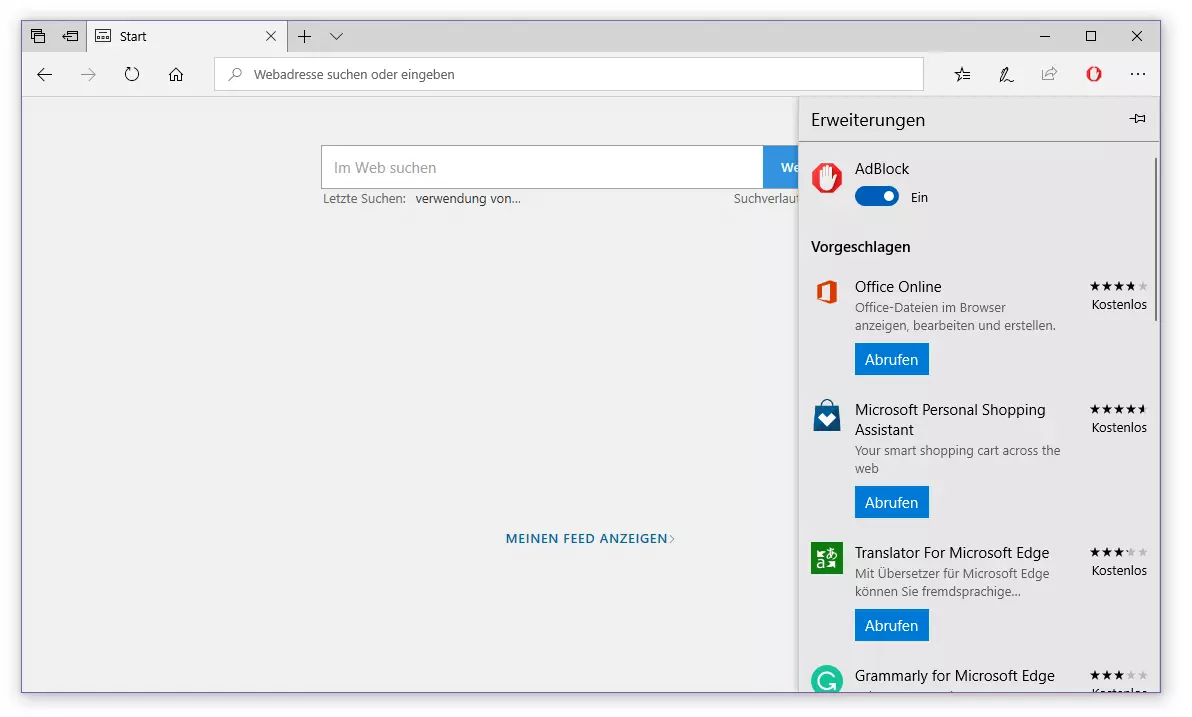Go back to previous page
The image size is (1192, 717).
(45, 74)
